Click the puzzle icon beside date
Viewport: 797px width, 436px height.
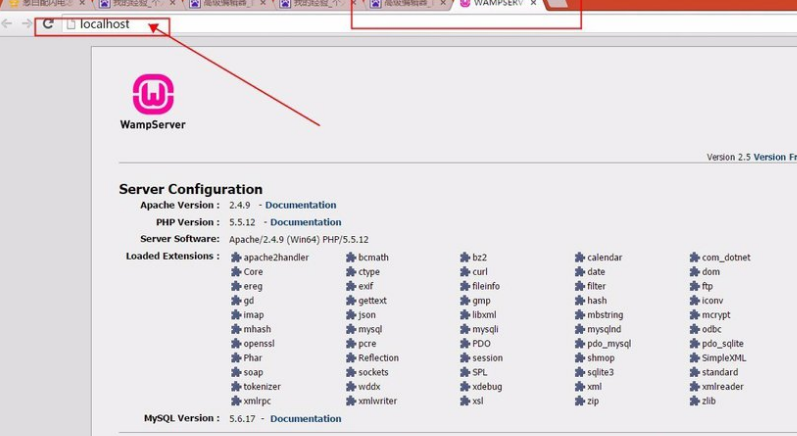[x=580, y=271]
